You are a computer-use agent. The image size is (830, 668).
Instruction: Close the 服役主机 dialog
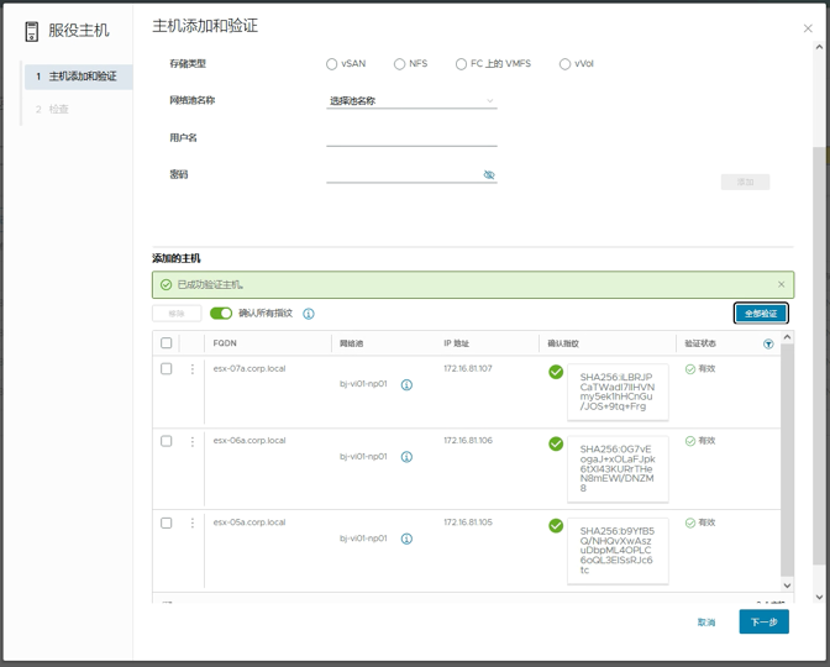pyautogui.click(x=808, y=29)
